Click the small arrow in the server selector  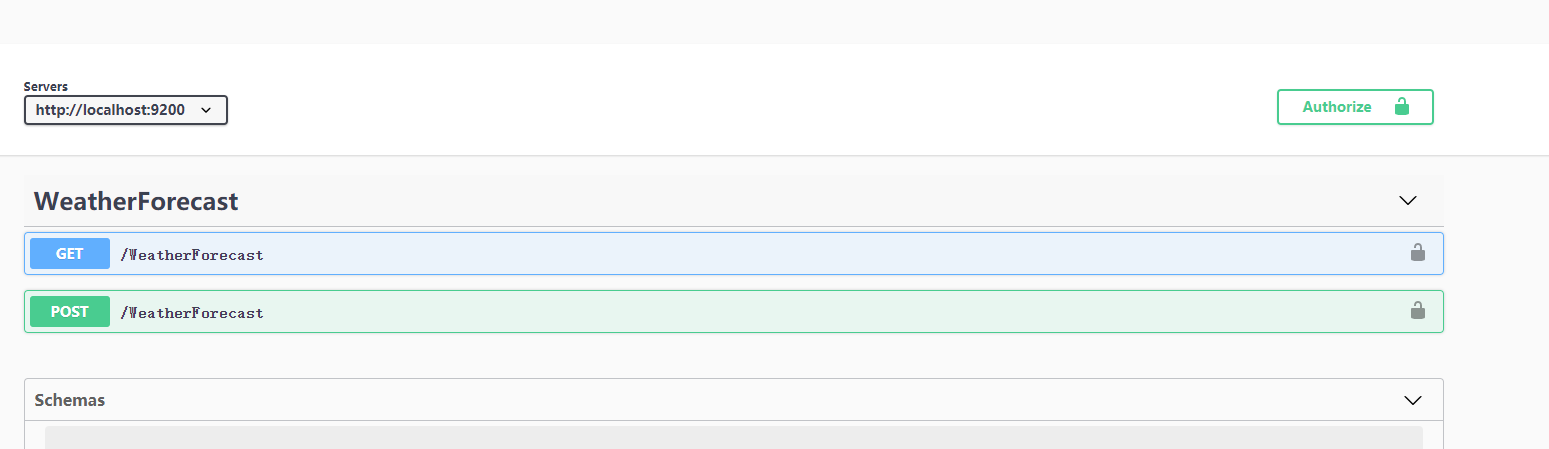[206, 110]
